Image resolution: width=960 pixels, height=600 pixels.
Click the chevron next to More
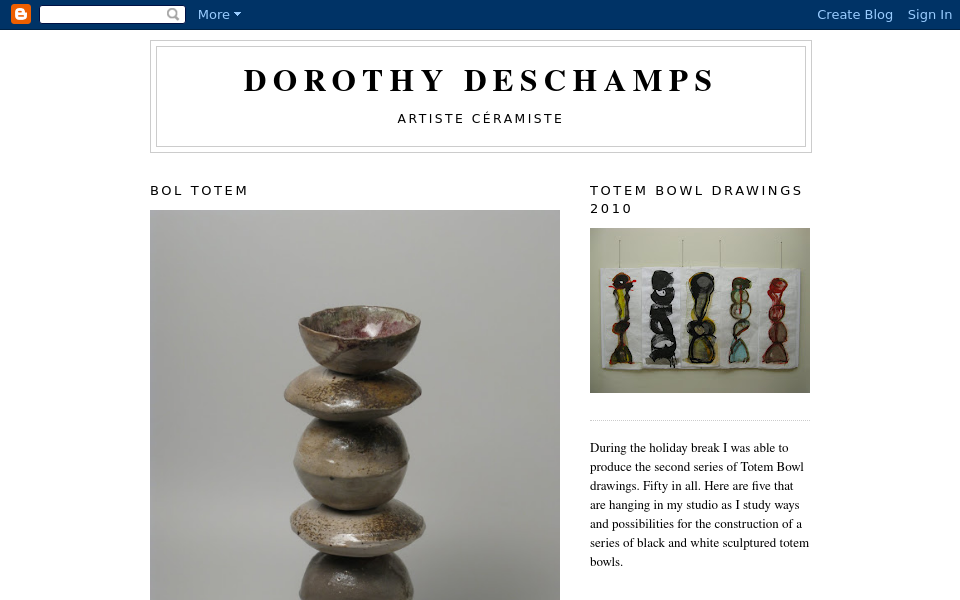coord(237,14)
